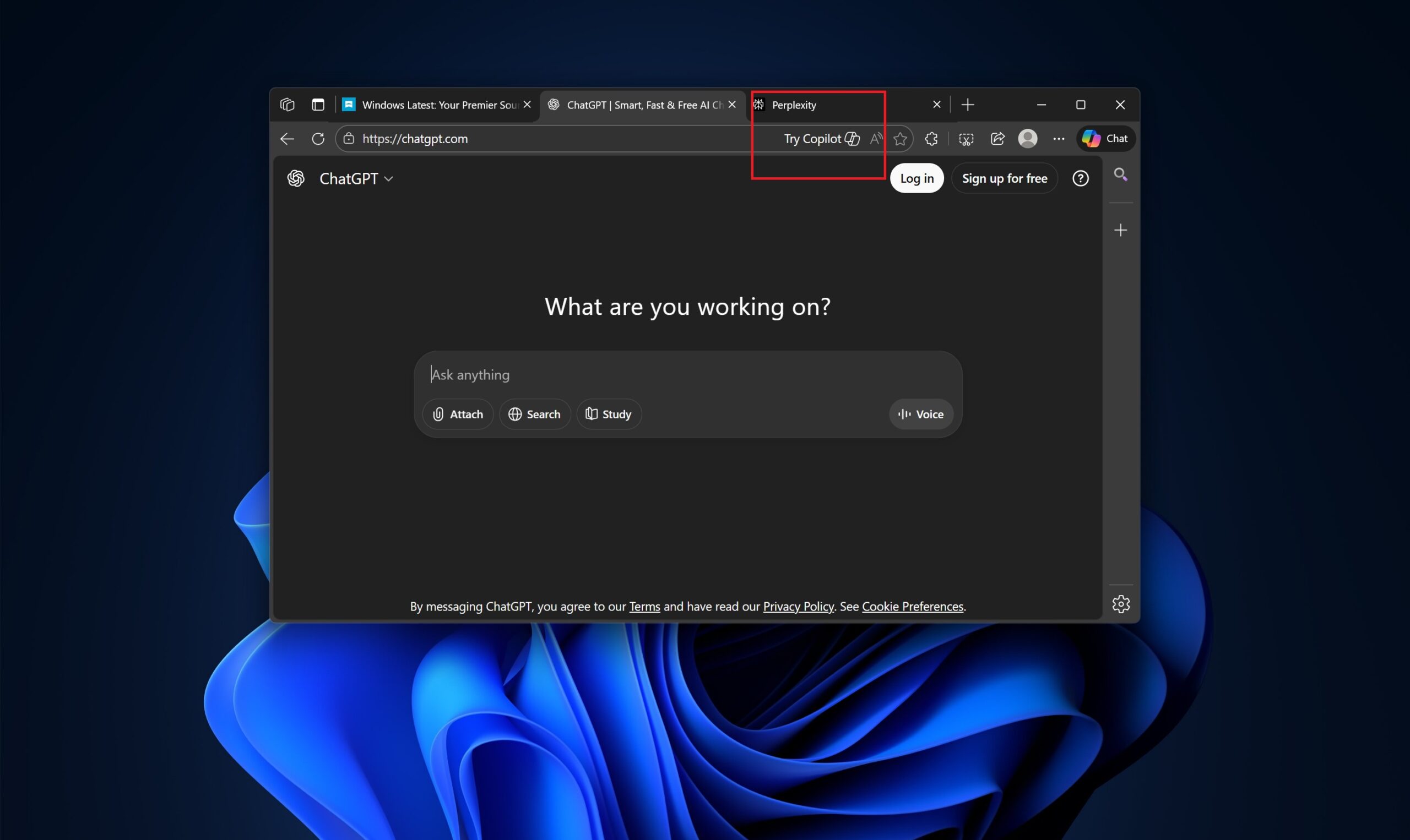Start ChatGPT Voice mode
The height and width of the screenshot is (840, 1410).
click(920, 414)
